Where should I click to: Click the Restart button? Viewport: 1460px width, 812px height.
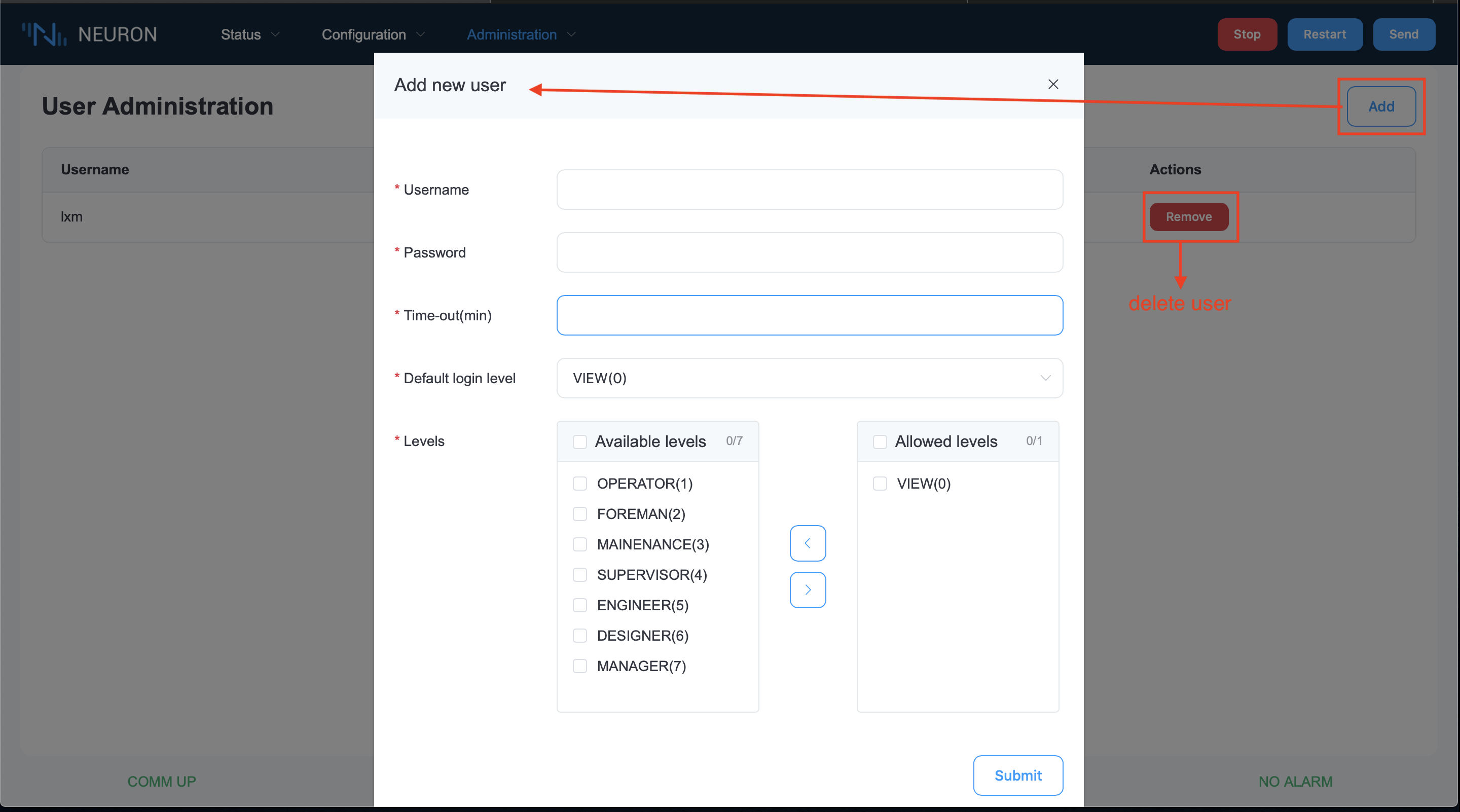[x=1325, y=34]
